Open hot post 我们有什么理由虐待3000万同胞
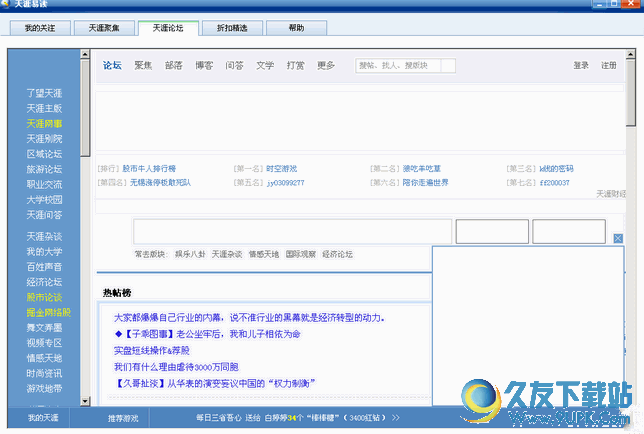The image size is (644, 434). point(176,367)
